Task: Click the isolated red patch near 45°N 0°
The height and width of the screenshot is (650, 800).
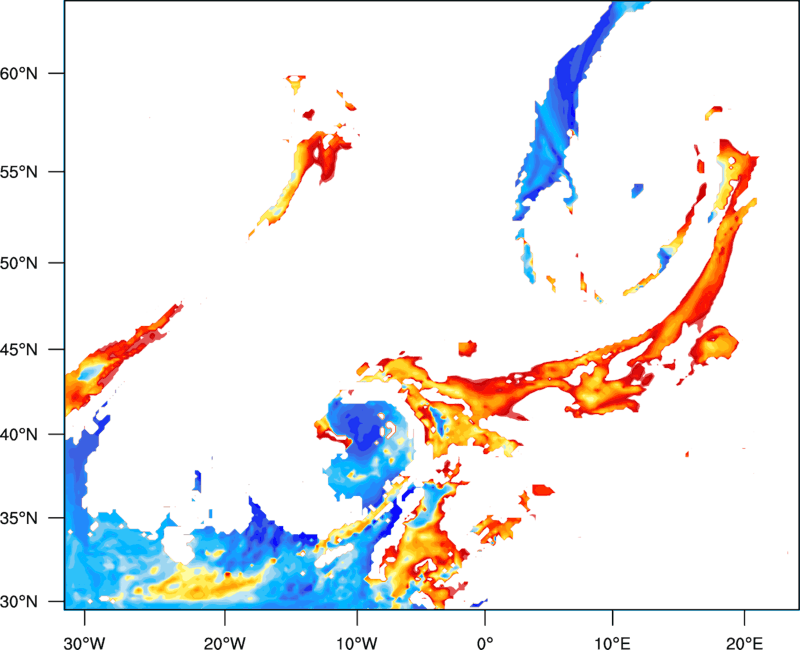Action: [467, 348]
